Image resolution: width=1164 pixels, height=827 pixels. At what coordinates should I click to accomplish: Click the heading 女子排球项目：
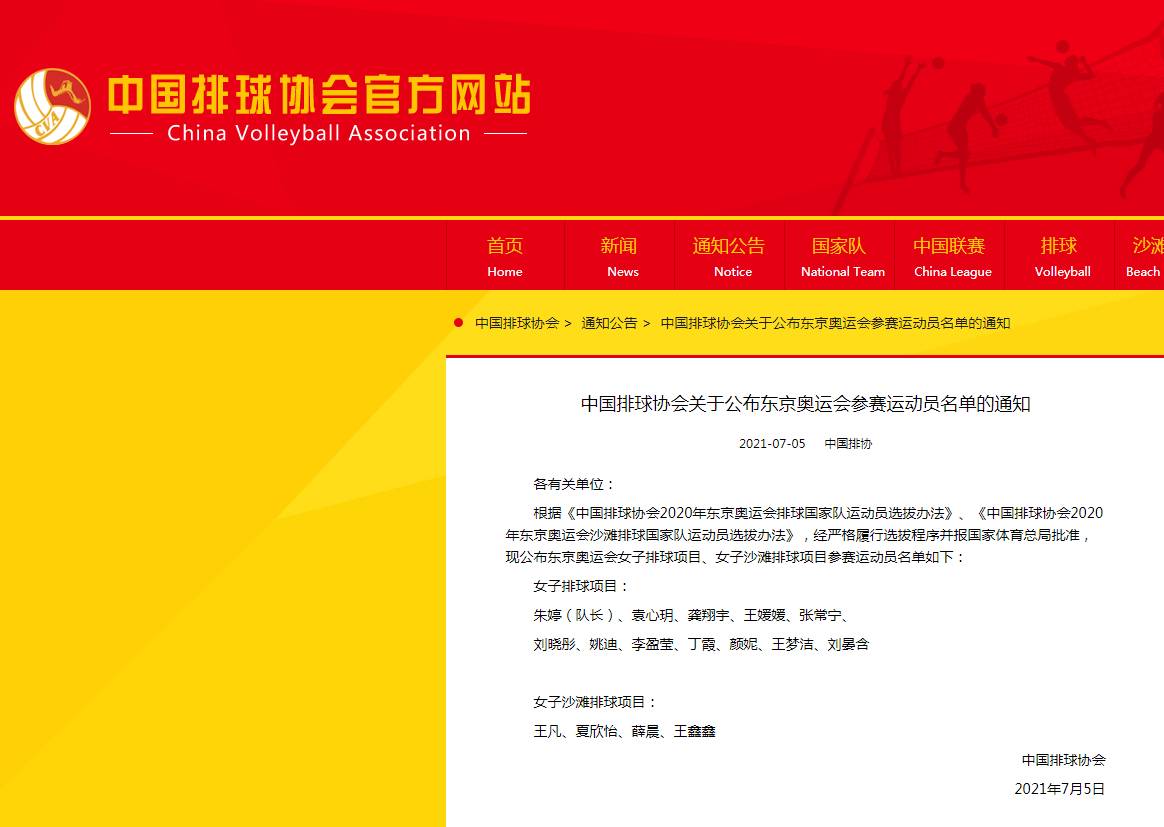coord(581,586)
